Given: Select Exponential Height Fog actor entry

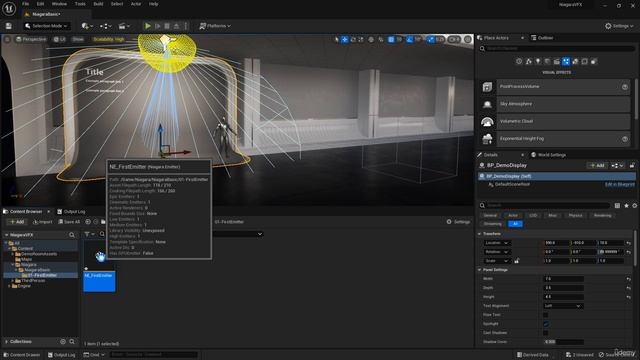Looking at the screenshot, I should pyautogui.click(x=555, y=139).
